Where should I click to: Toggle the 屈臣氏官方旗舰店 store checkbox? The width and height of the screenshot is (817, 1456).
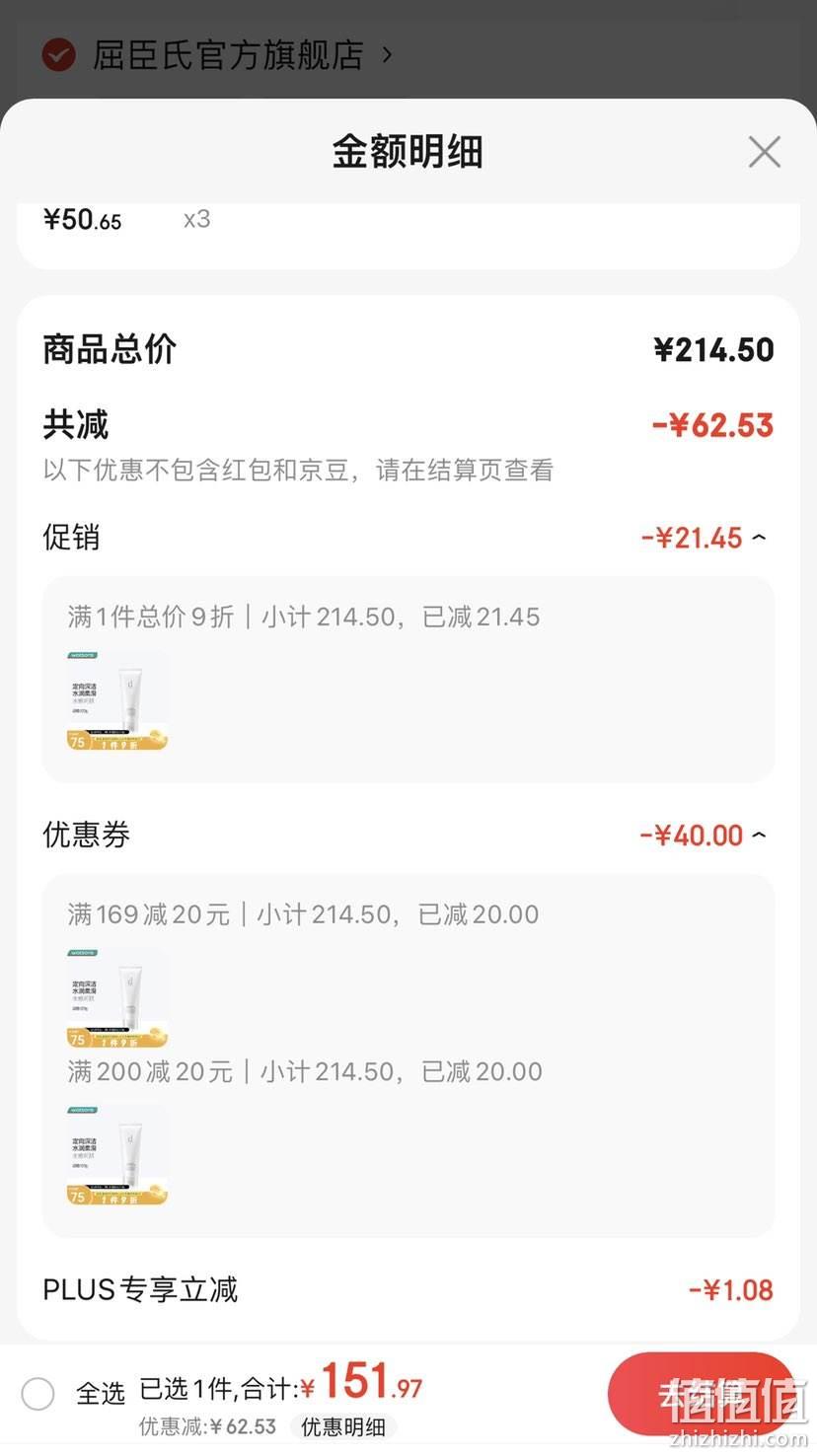pos(59,55)
